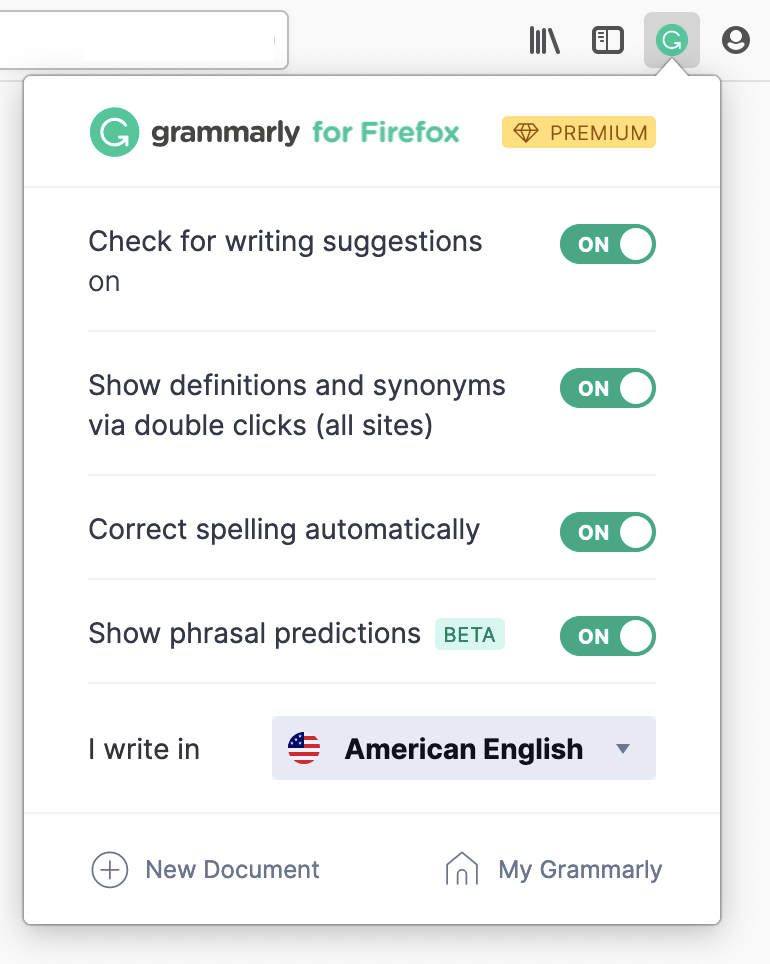Click the PREMIUM badge
This screenshot has height=964, width=770.
579,133
